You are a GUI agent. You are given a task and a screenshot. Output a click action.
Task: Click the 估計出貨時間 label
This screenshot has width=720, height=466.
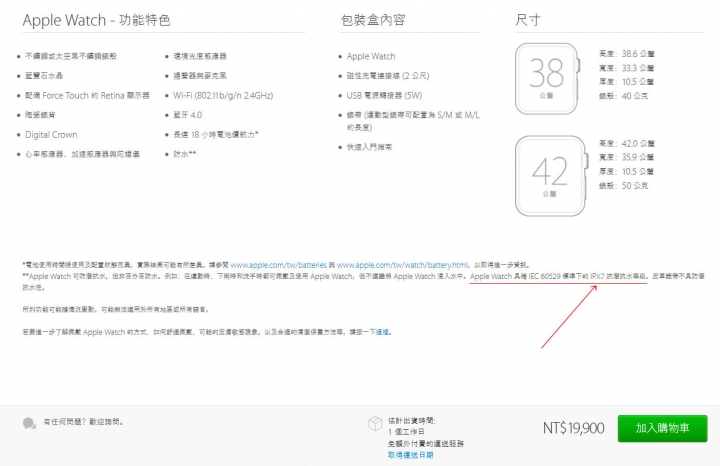pyautogui.click(x=411, y=420)
